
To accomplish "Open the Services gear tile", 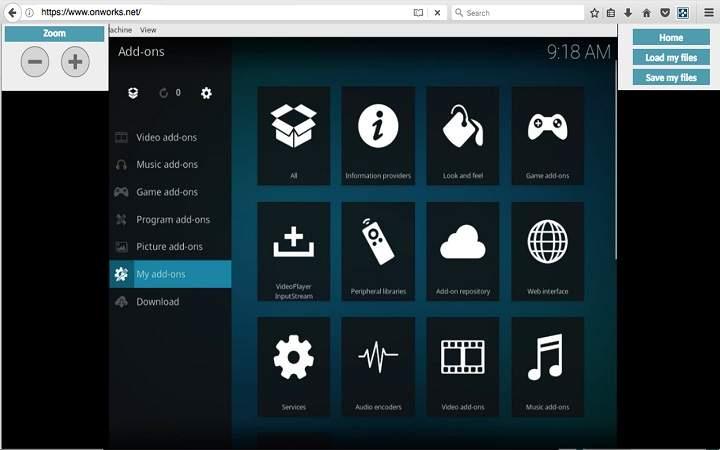I will click(x=294, y=366).
